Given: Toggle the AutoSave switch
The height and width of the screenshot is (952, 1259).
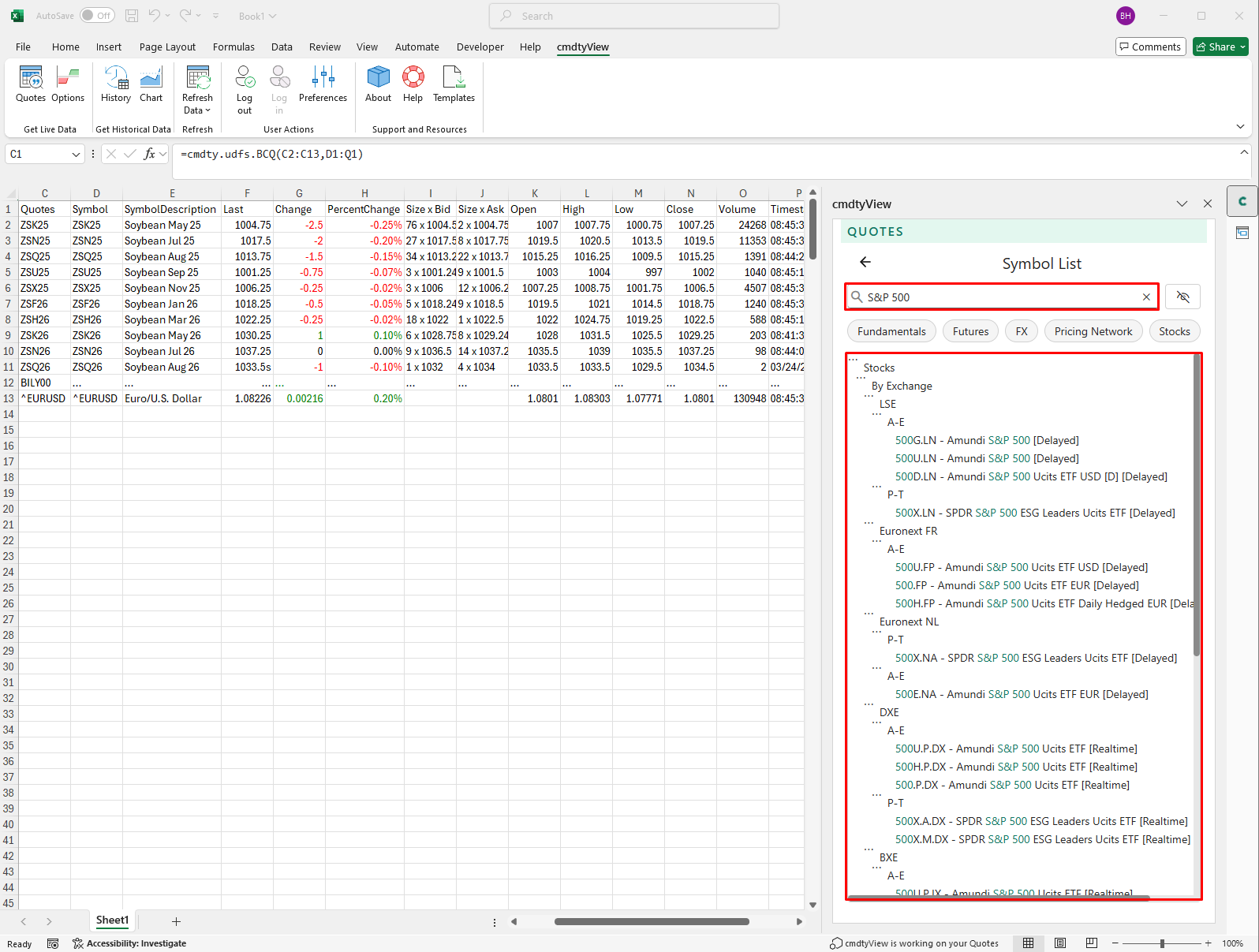Looking at the screenshot, I should (x=97, y=16).
